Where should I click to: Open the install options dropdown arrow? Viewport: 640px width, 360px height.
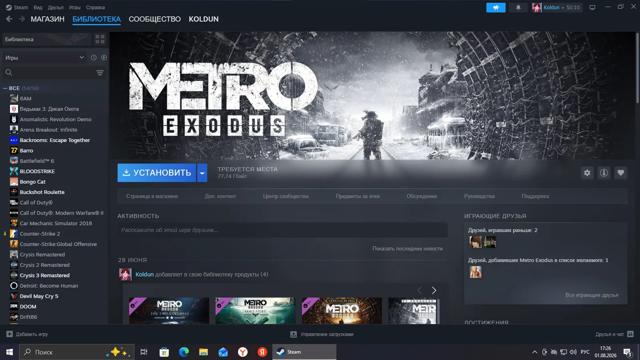click(202, 173)
